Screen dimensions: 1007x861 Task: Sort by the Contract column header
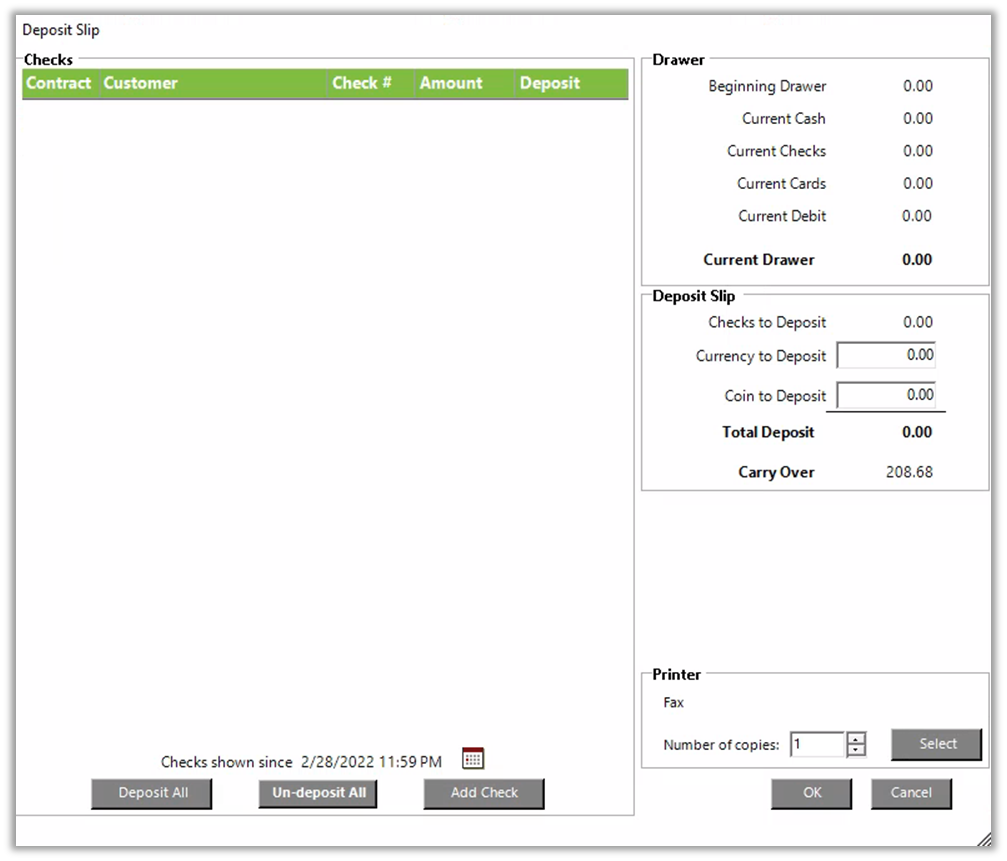click(x=59, y=84)
